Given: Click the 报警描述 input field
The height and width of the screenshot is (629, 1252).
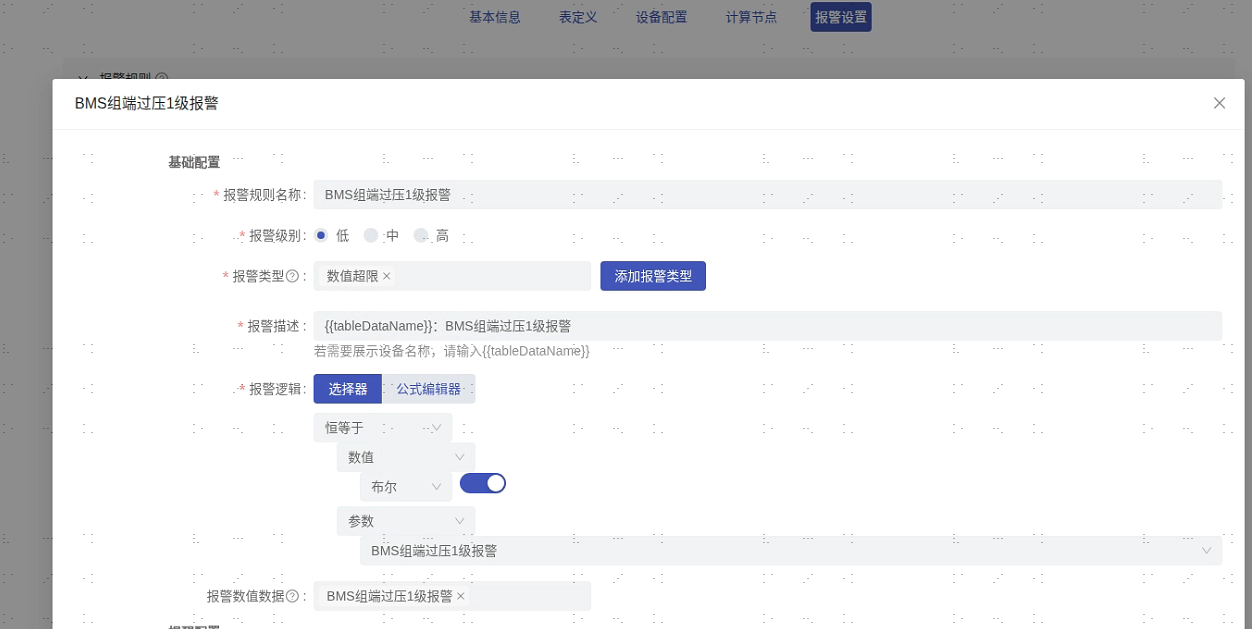Looking at the screenshot, I should coord(767,326).
